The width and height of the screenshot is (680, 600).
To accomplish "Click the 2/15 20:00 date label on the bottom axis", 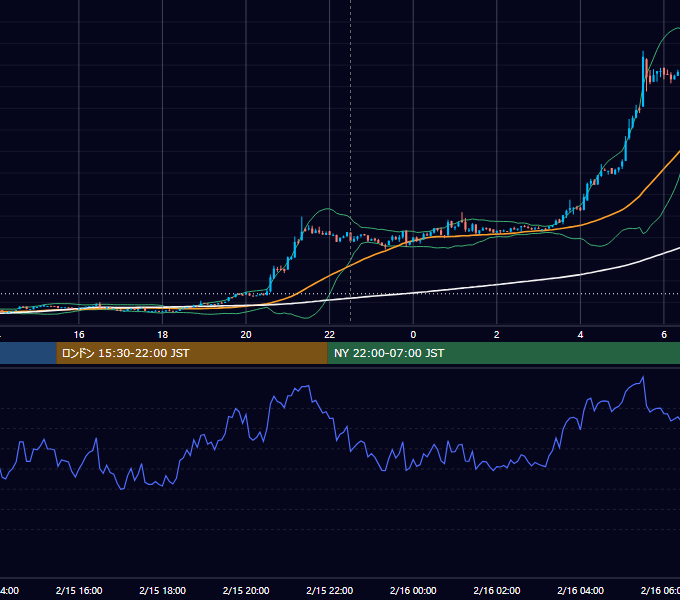I will pyautogui.click(x=246, y=590).
